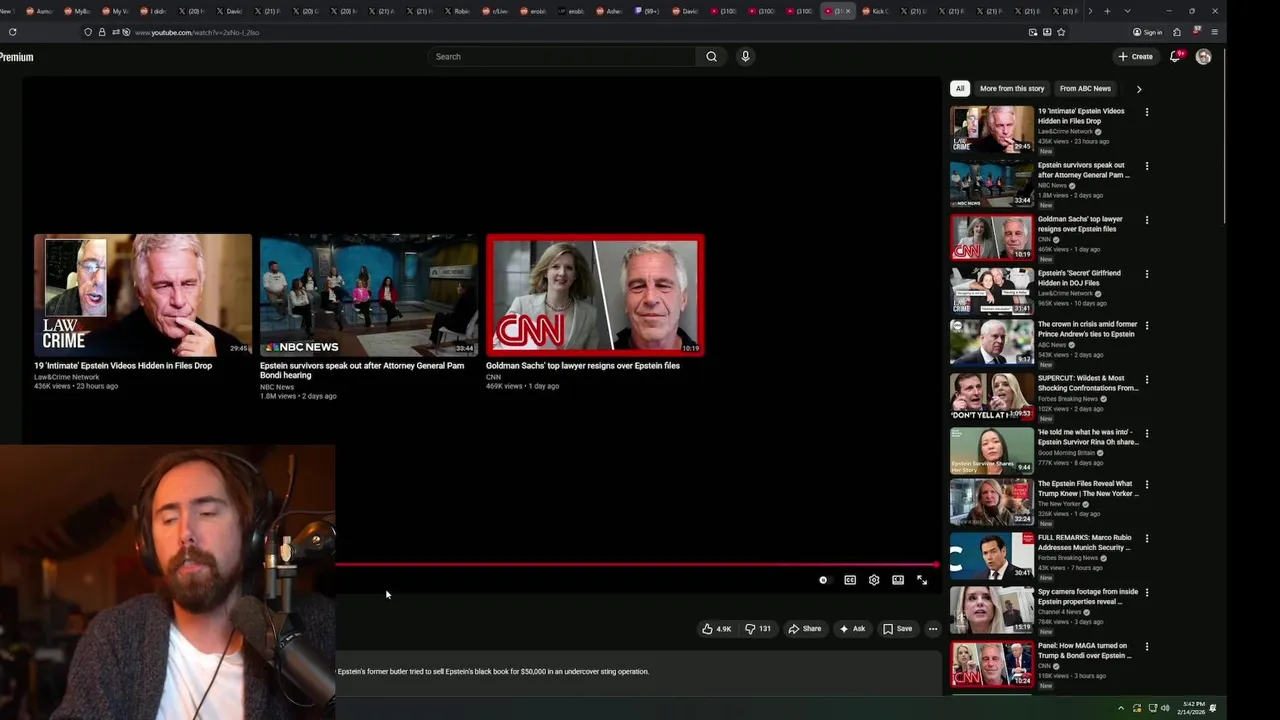Screen dimensions: 1280x720
Task: Toggle closed captions CC button
Action: click(850, 580)
